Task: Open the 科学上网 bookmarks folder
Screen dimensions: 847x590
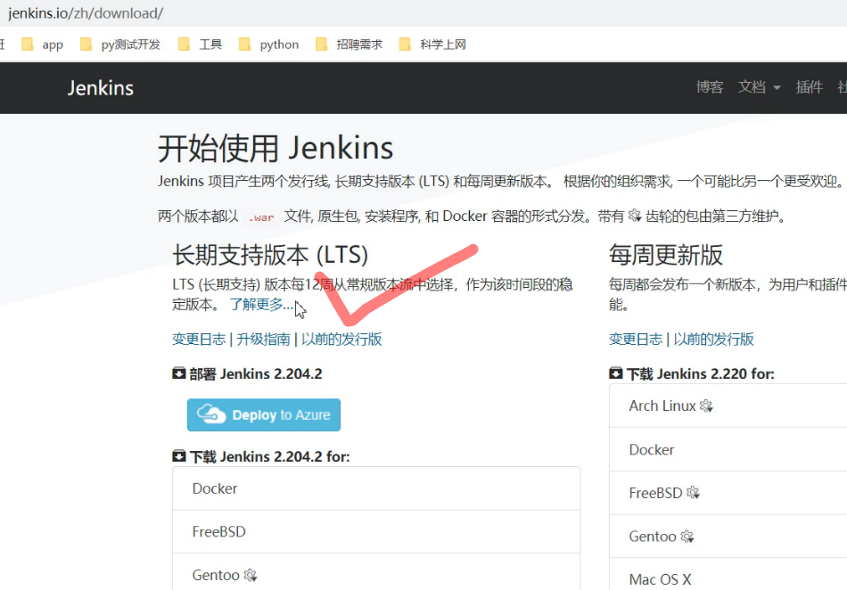Action: (x=432, y=44)
